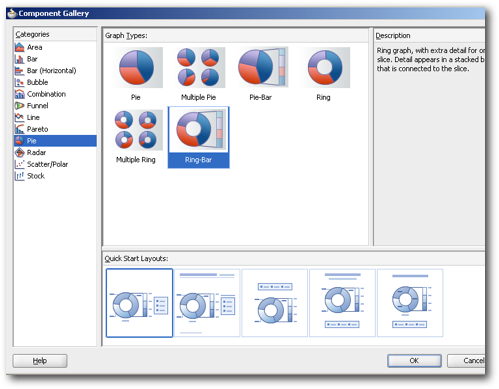Select the Bar category icon
The image size is (499, 389).
[x=20, y=59]
